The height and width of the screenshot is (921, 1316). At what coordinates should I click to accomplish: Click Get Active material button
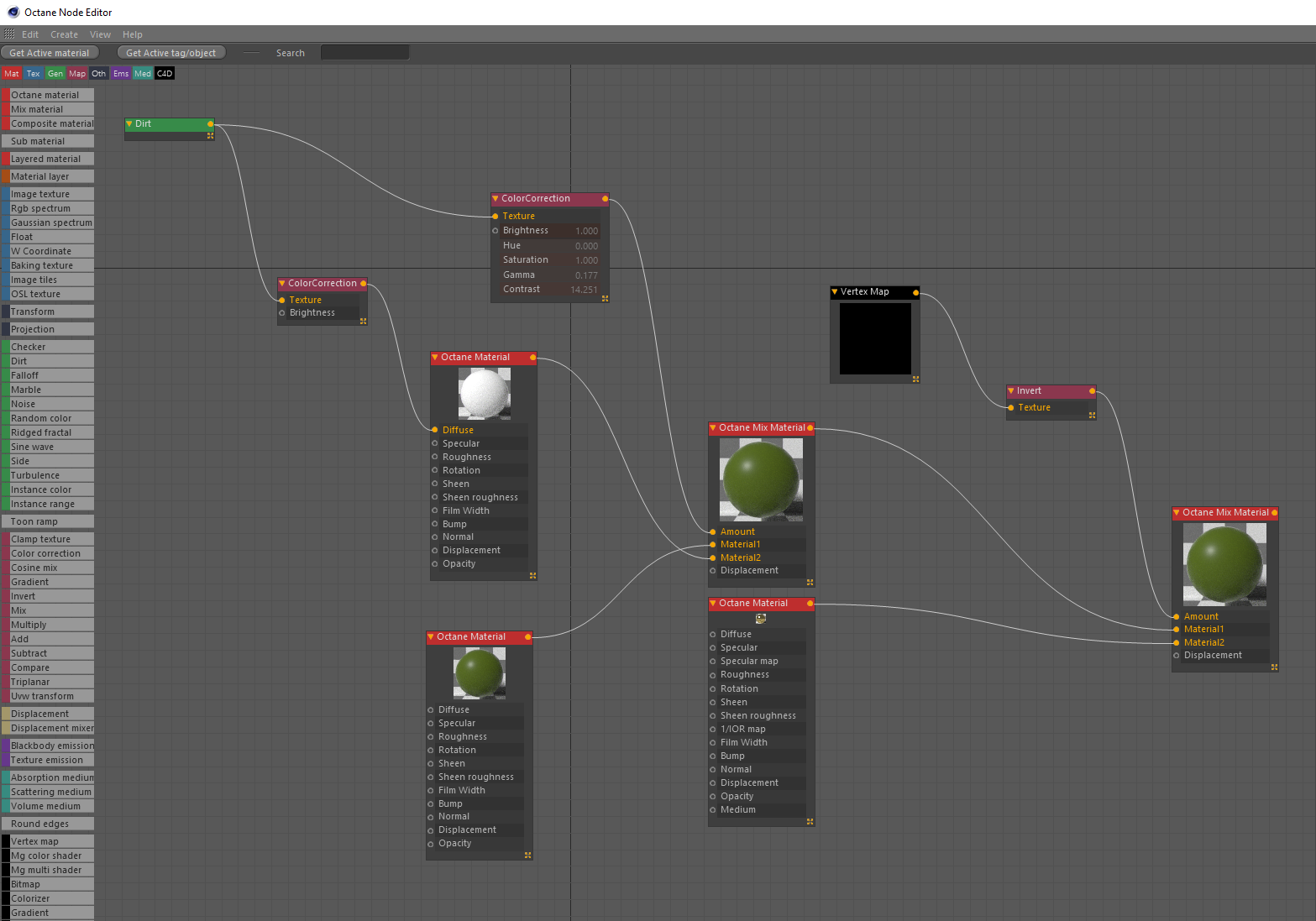pos(50,53)
